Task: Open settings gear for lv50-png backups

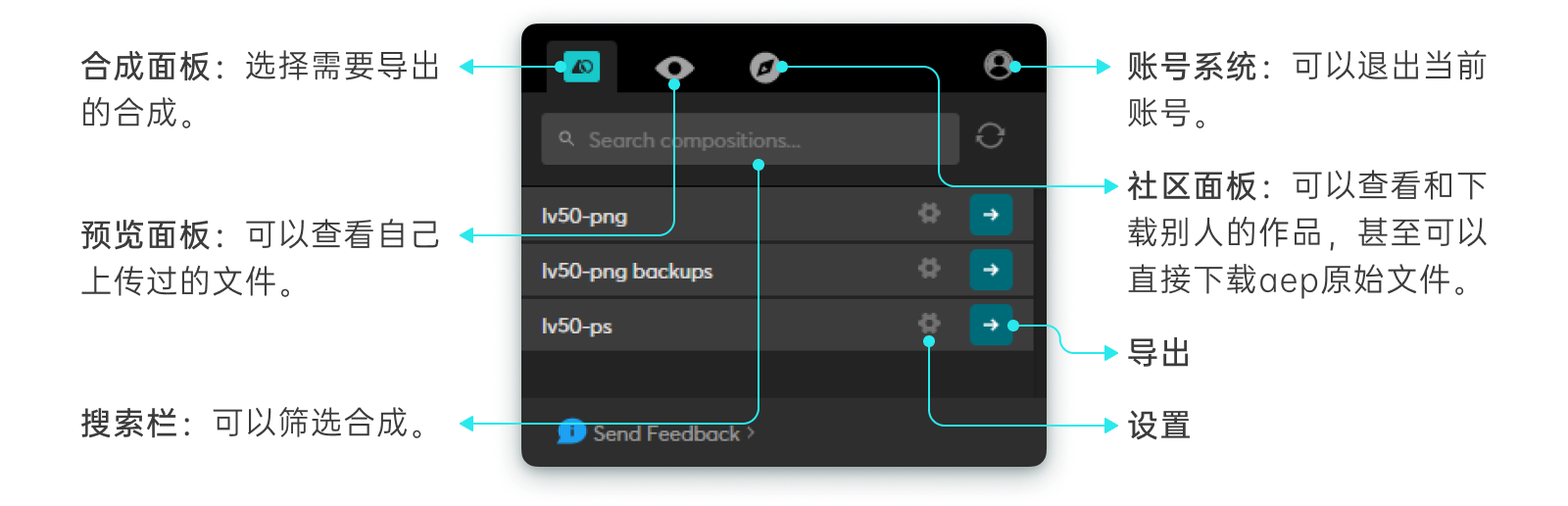Action: point(928,269)
